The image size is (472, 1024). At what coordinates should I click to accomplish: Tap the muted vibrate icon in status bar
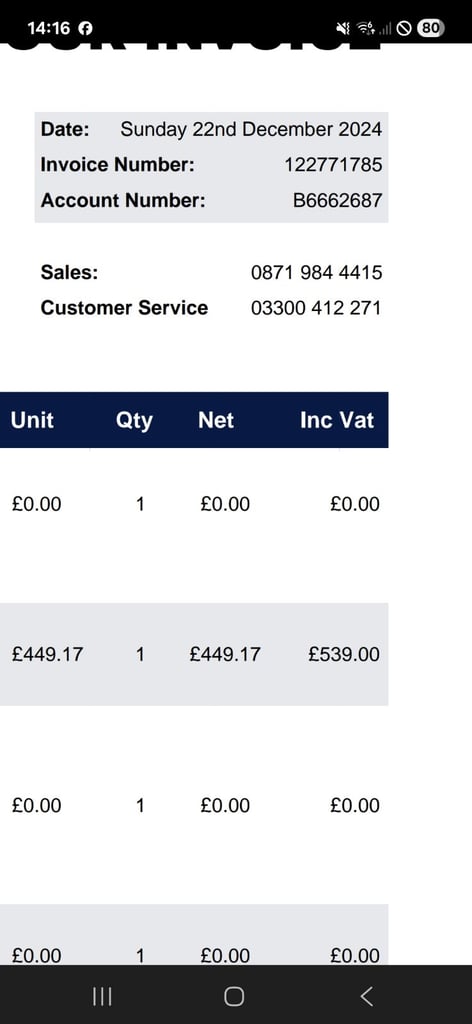(343, 28)
